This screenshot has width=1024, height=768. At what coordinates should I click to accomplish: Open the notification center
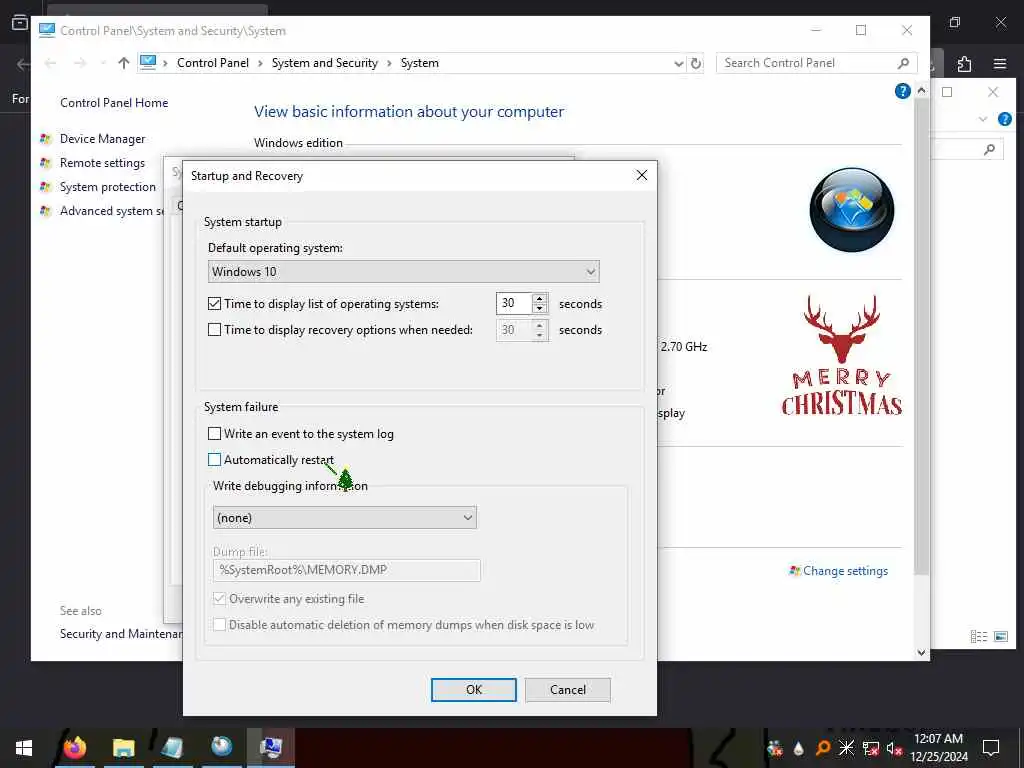coord(991,747)
